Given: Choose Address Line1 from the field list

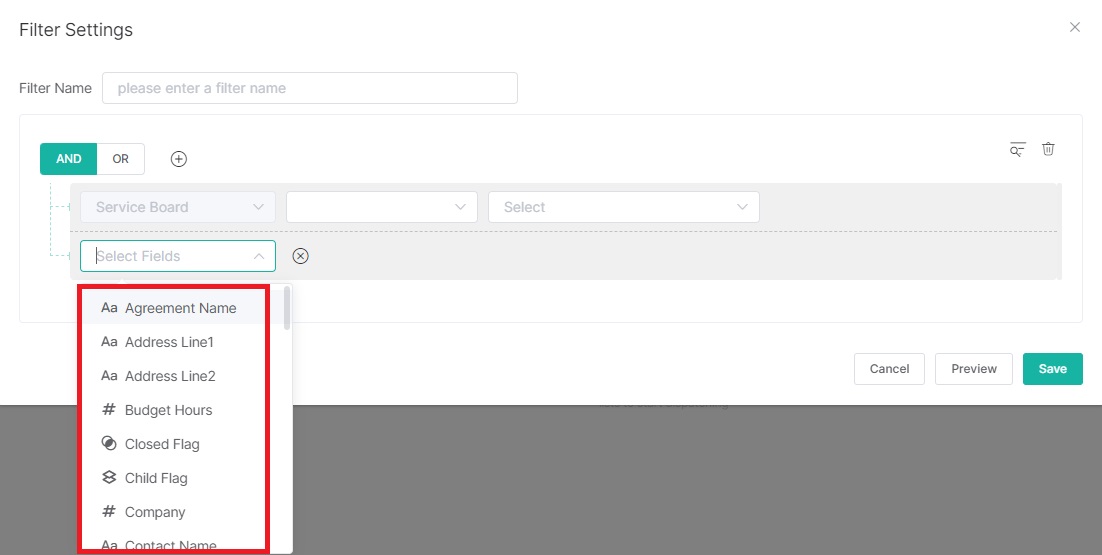Looking at the screenshot, I should pos(169,342).
